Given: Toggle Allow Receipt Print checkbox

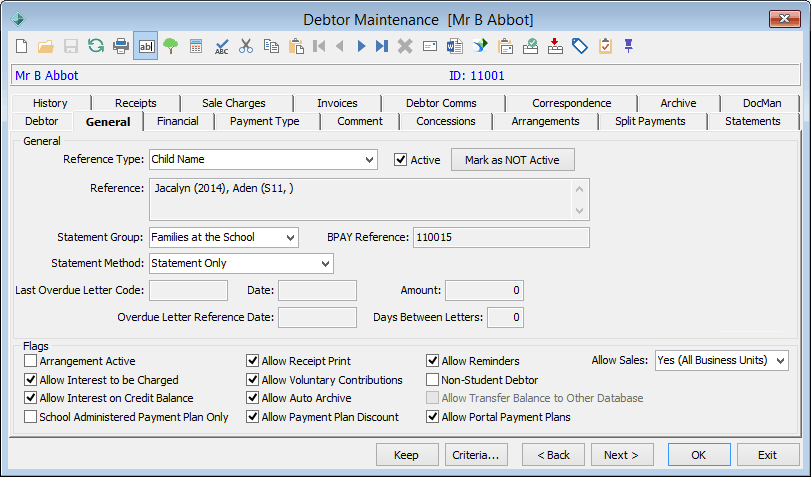Looking at the screenshot, I should pyautogui.click(x=252, y=361).
